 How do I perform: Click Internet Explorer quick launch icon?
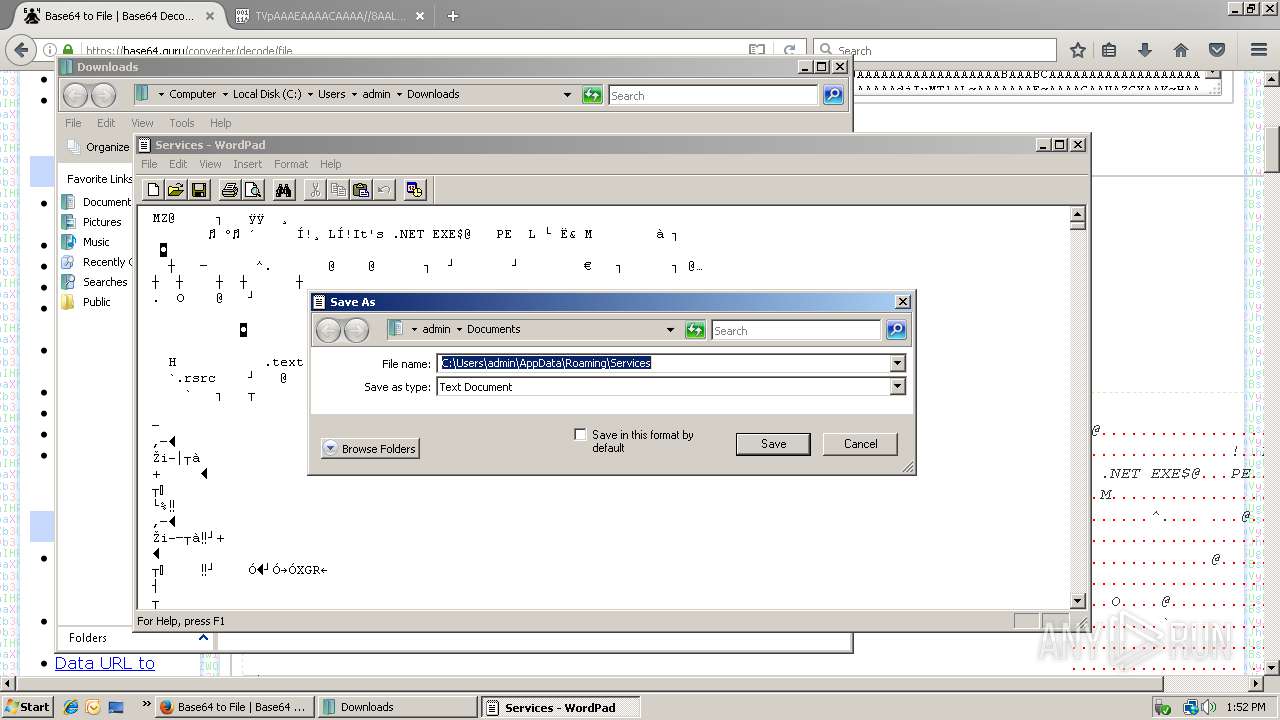click(x=71, y=707)
